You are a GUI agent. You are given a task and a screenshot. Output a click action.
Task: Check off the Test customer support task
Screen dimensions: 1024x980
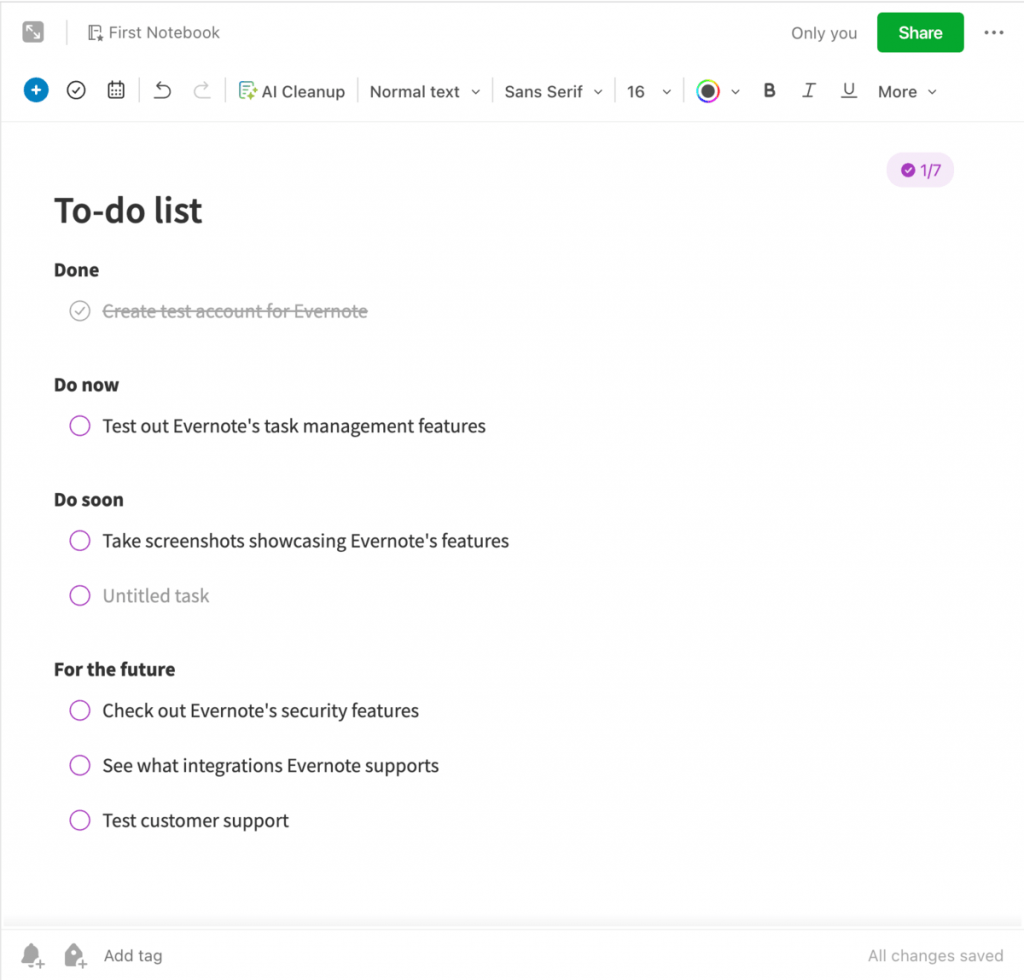pos(80,820)
